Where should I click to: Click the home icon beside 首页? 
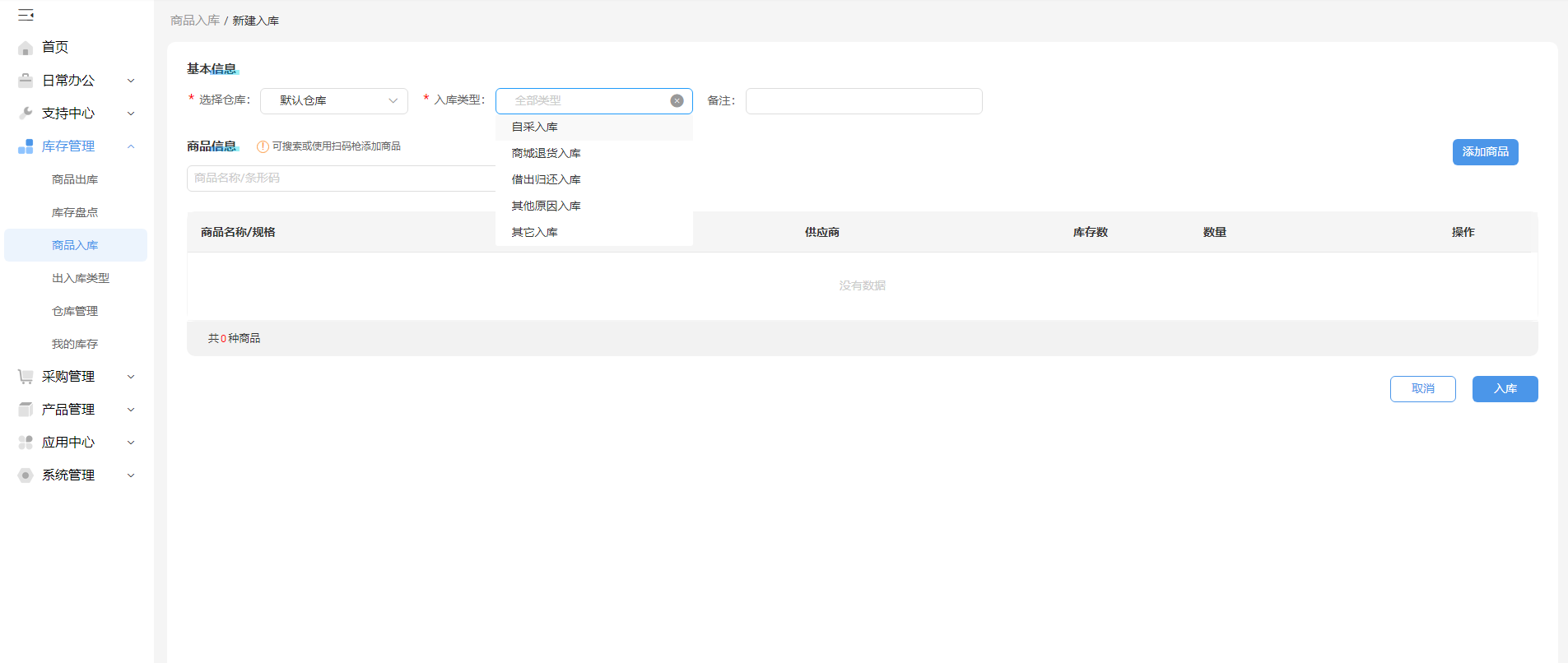coord(26,48)
